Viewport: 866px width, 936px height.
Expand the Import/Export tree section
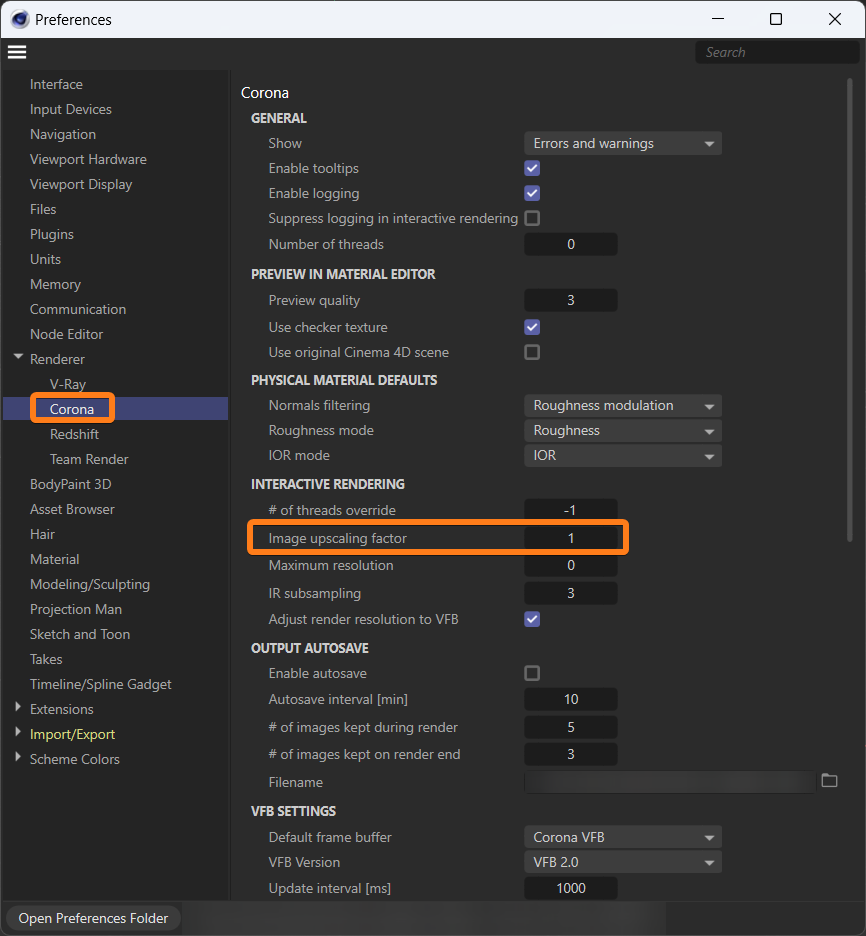[18, 733]
